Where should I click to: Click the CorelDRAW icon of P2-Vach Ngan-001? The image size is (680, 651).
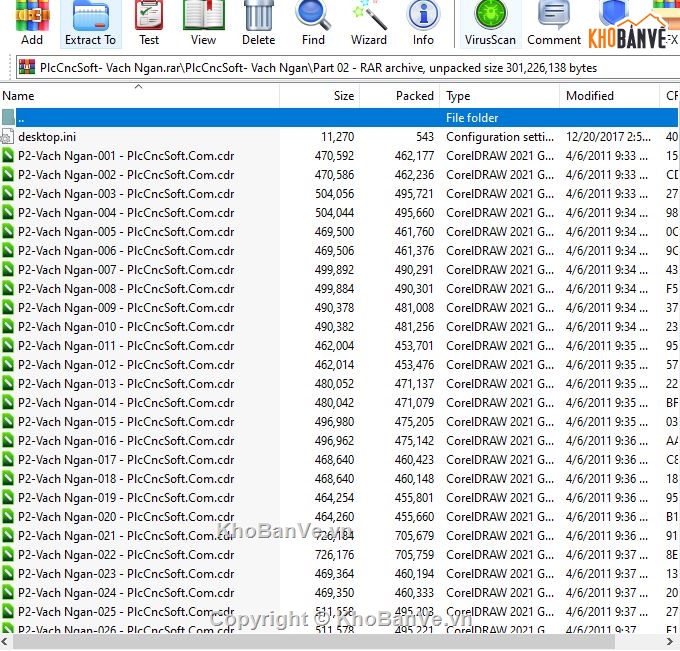pyautogui.click(x=8, y=155)
